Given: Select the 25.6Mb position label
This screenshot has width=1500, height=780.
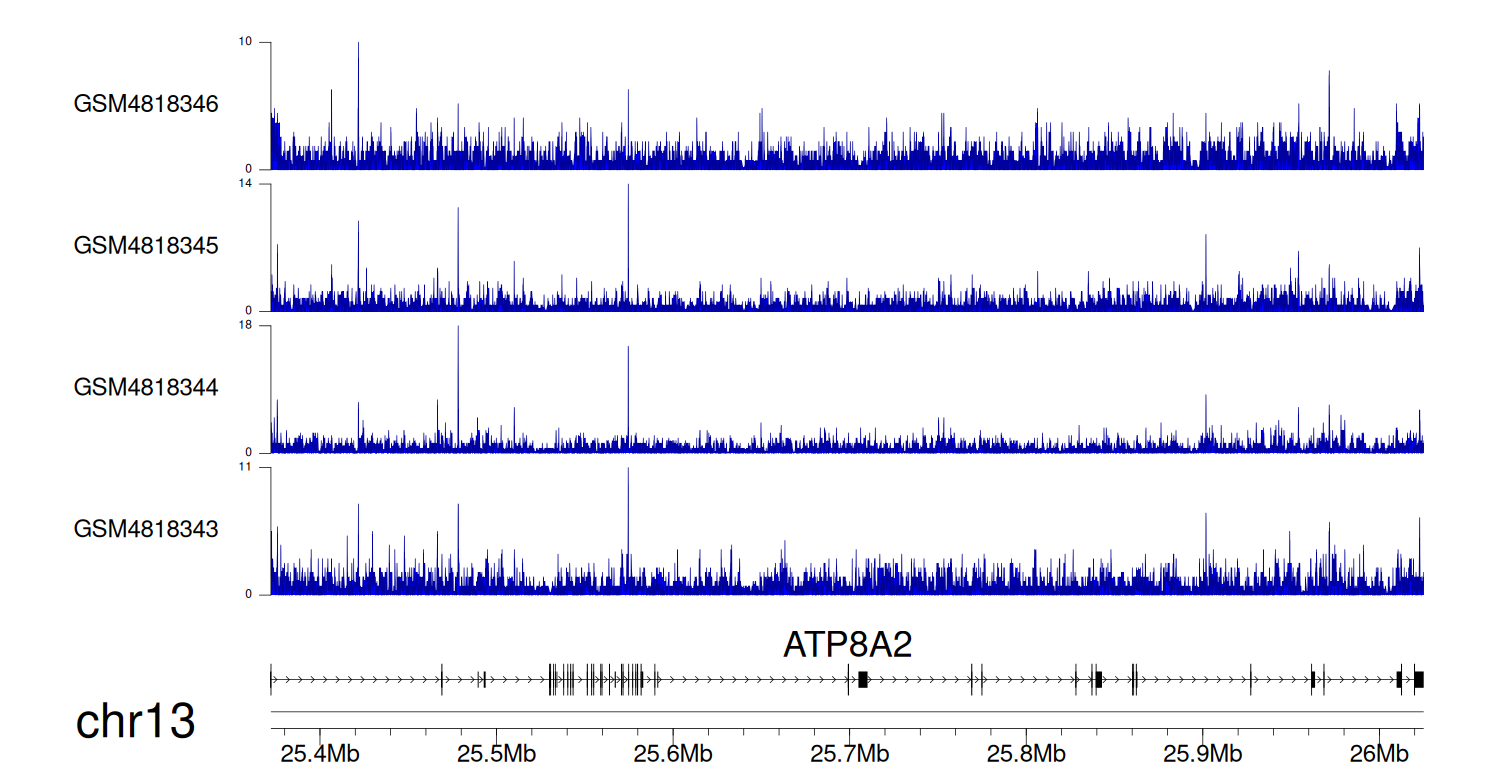Looking at the screenshot, I should point(673,753).
